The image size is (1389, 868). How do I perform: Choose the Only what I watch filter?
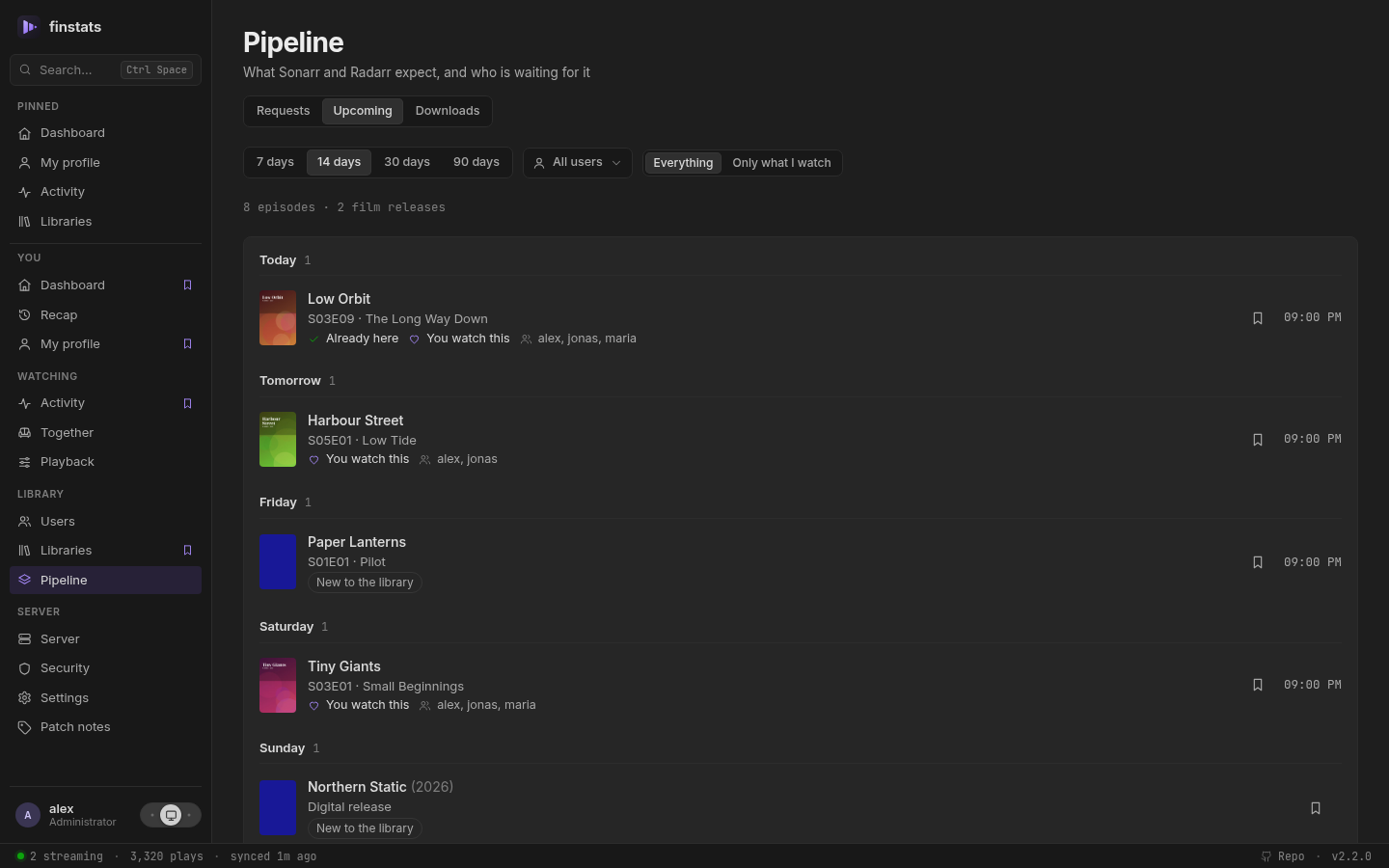[x=781, y=163]
